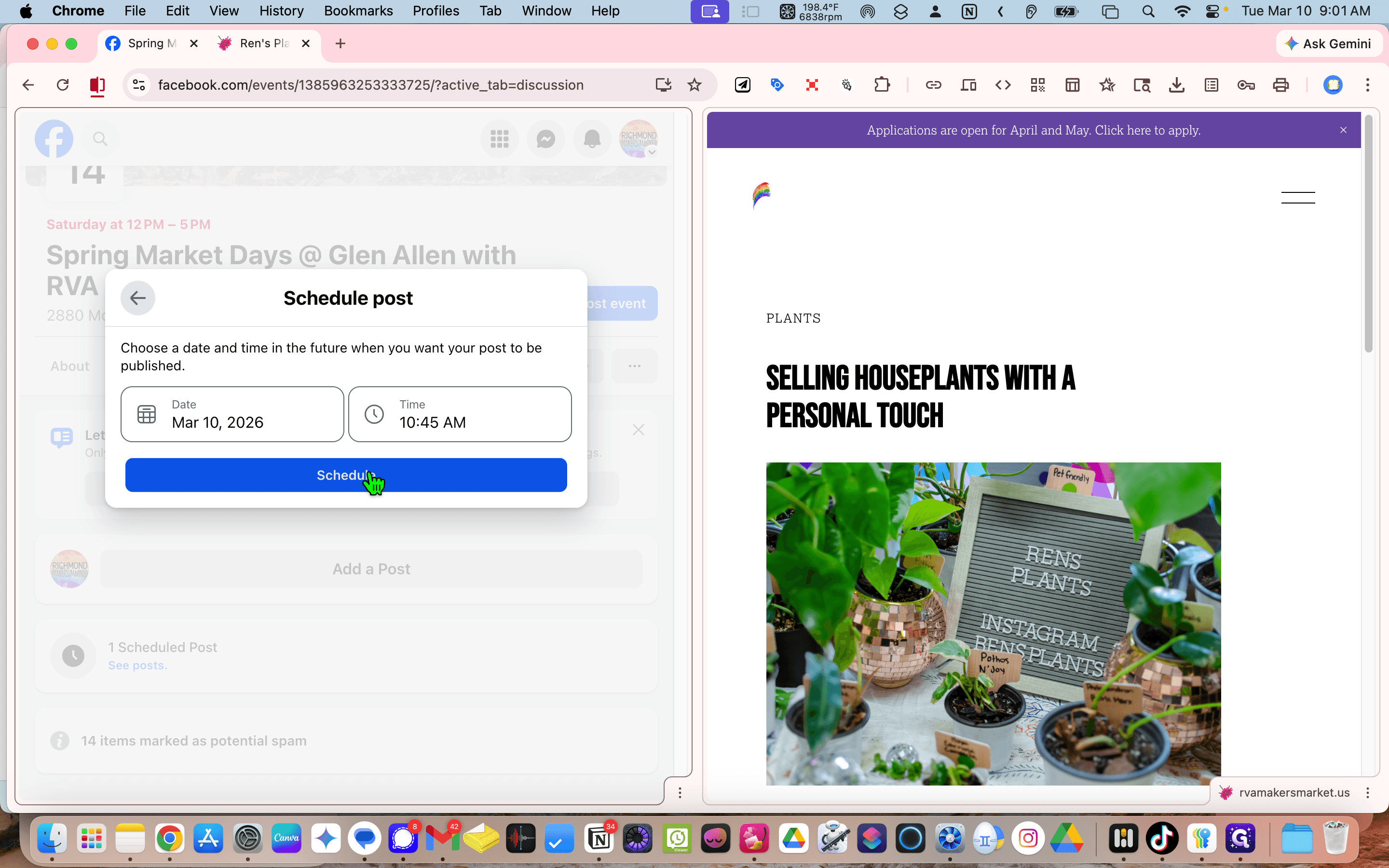The height and width of the screenshot is (868, 1389).
Task: Click the Chrome profile avatar
Action: pos(1333,85)
